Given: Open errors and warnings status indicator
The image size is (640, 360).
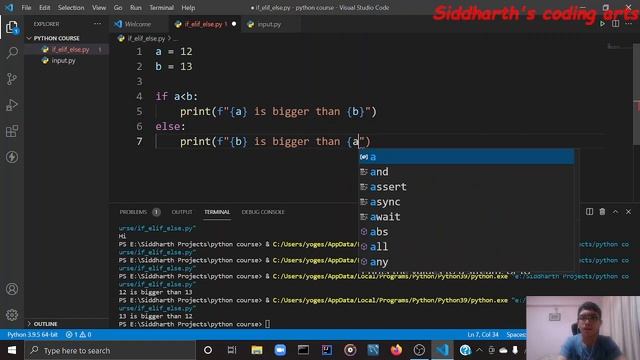Looking at the screenshot, I should [79, 335].
